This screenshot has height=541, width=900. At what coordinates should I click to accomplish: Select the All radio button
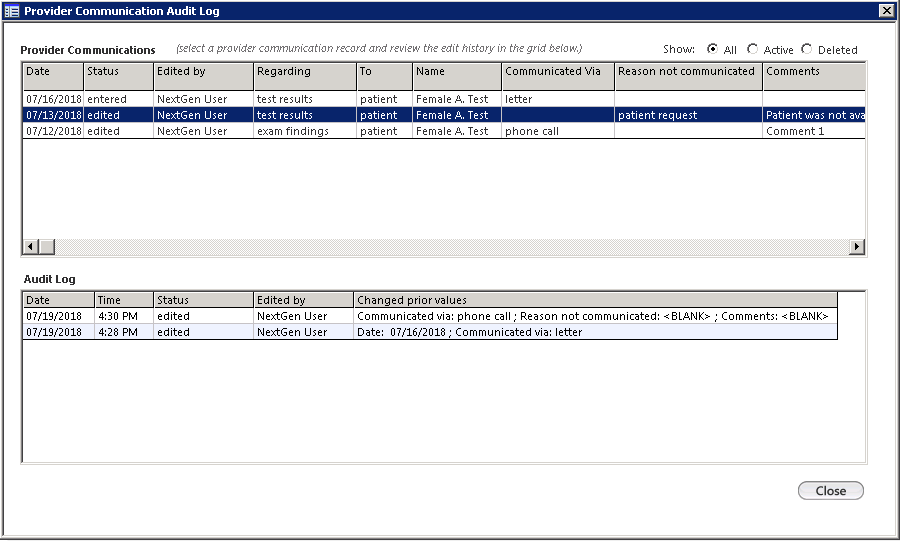click(712, 49)
